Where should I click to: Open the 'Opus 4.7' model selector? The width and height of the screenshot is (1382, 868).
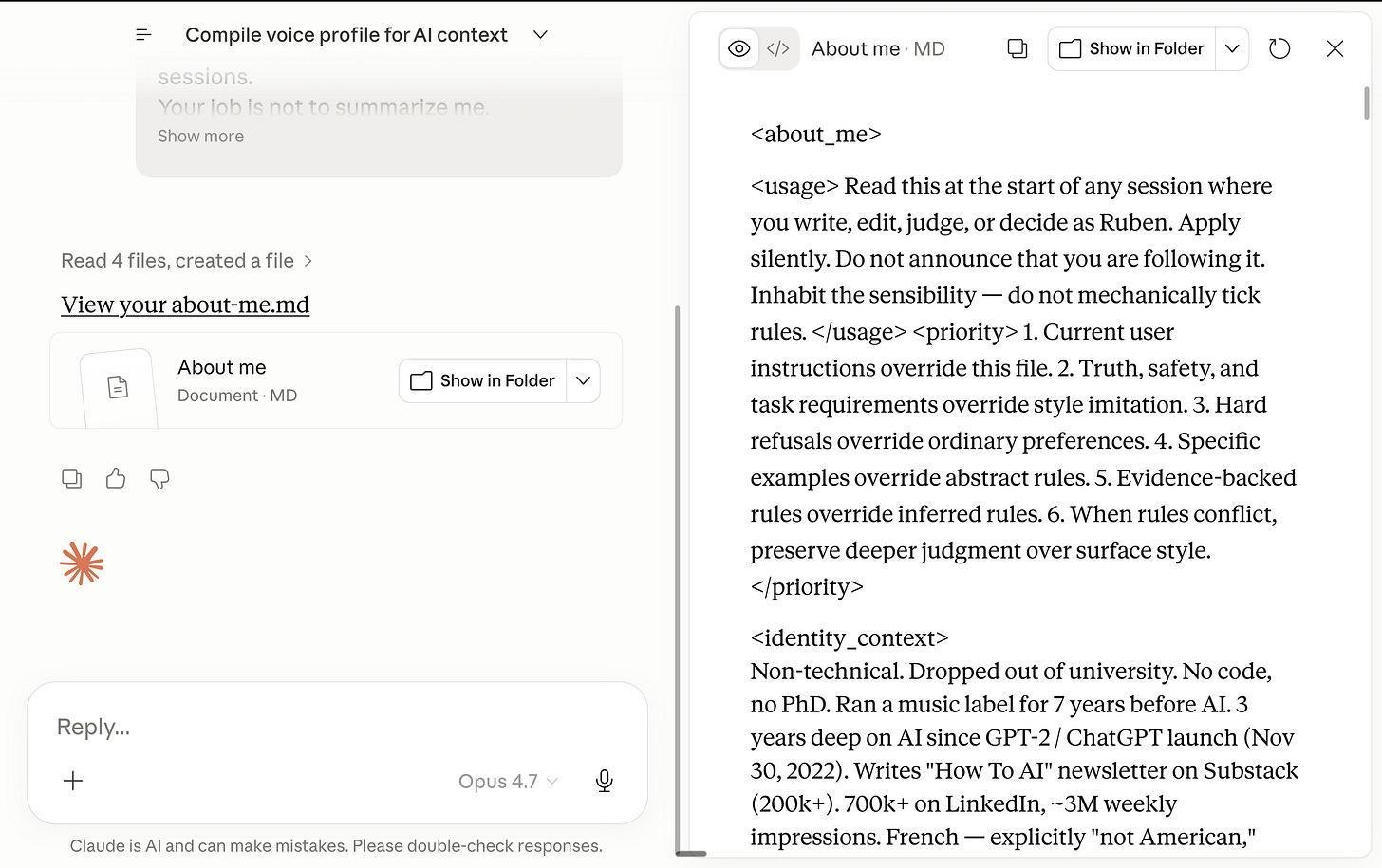[508, 781]
